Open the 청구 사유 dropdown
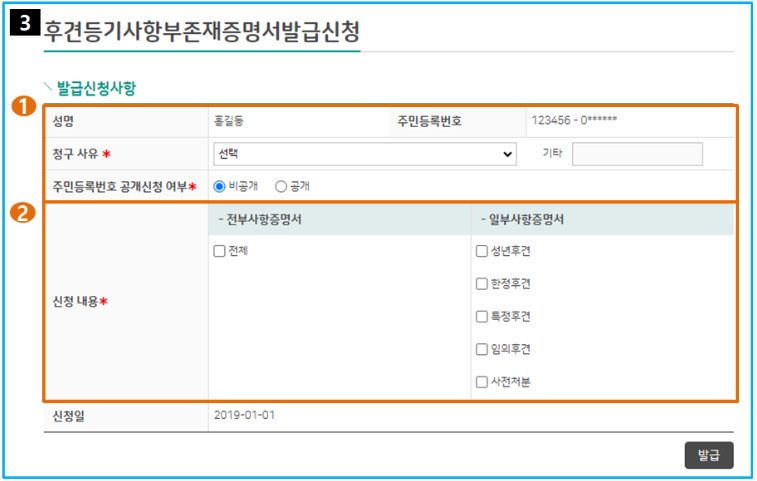Image resolution: width=757 pixels, height=481 pixels. tap(364, 154)
